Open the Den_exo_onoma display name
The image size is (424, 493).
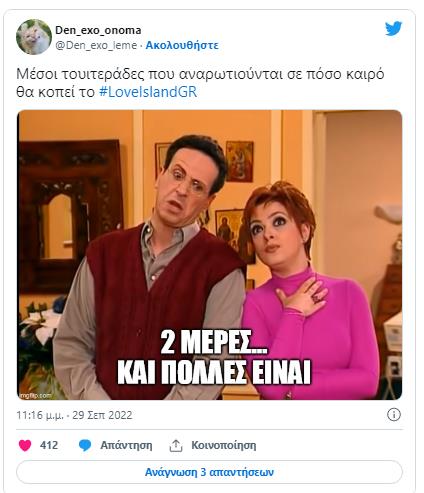98,30
